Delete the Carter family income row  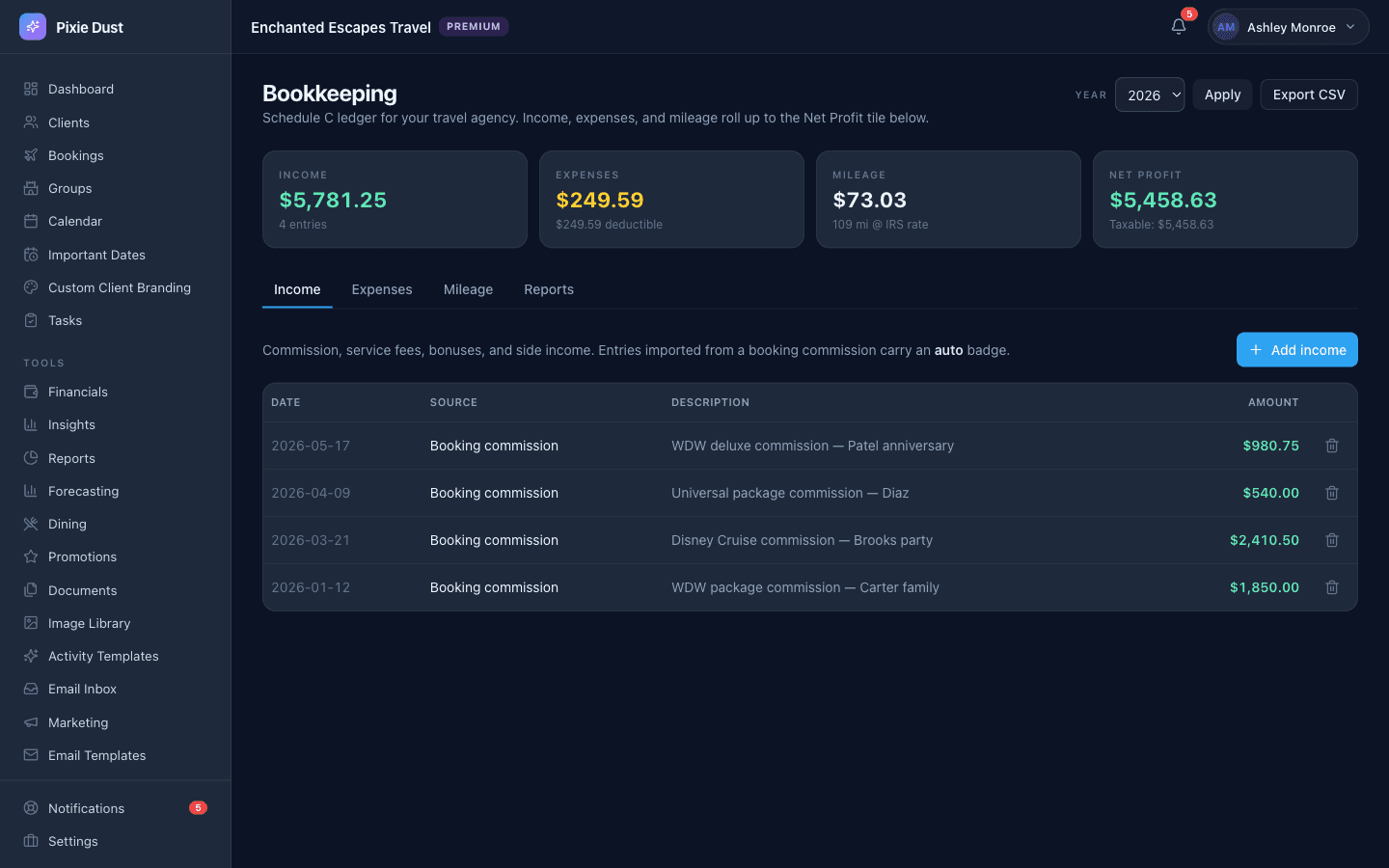coord(1332,587)
